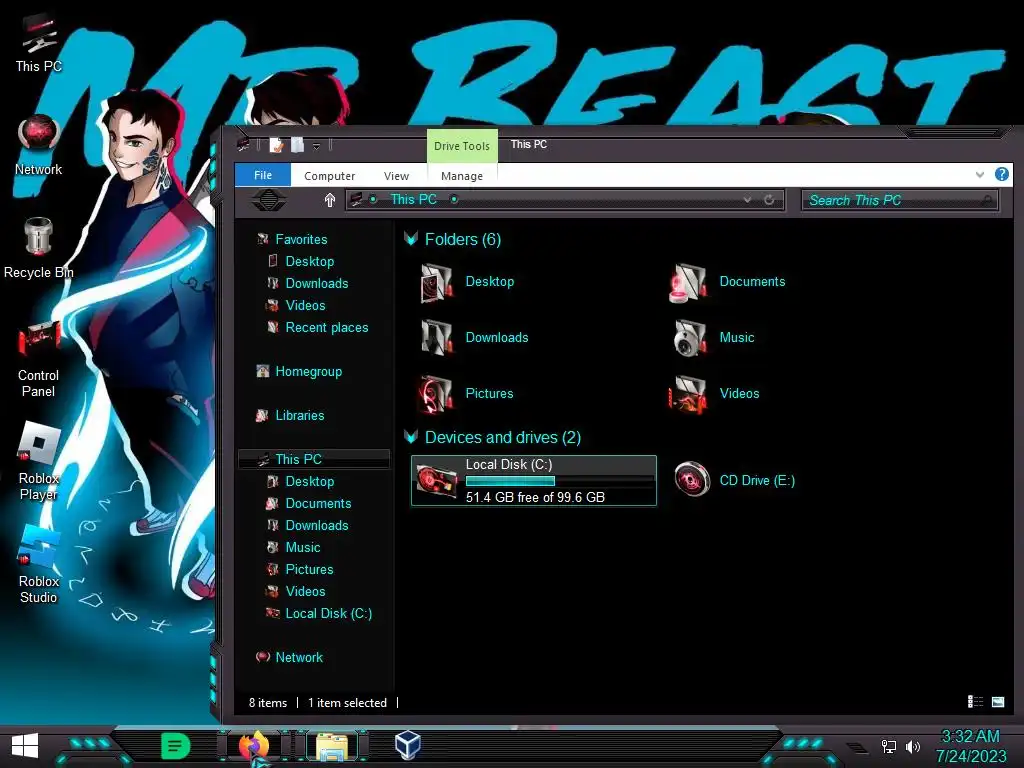
Task: Open the Videos folder icon in Folders
Action: click(x=688, y=394)
